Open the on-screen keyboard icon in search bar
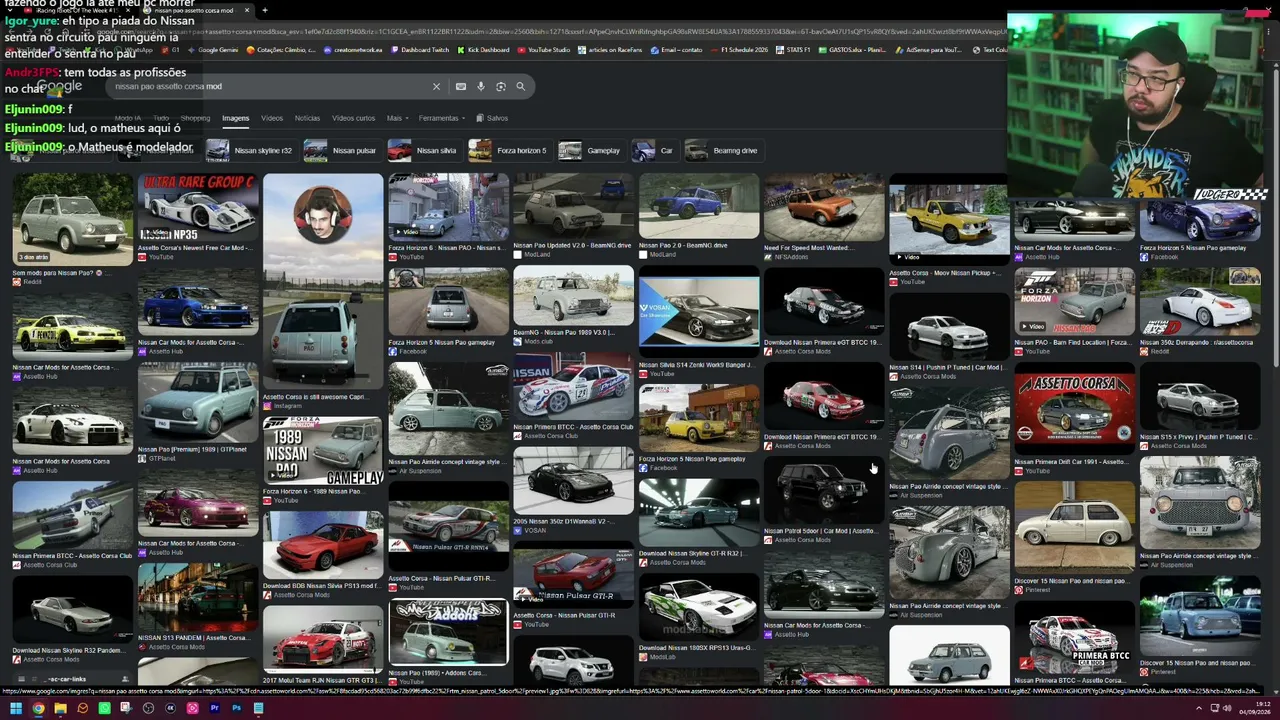 coord(461,87)
